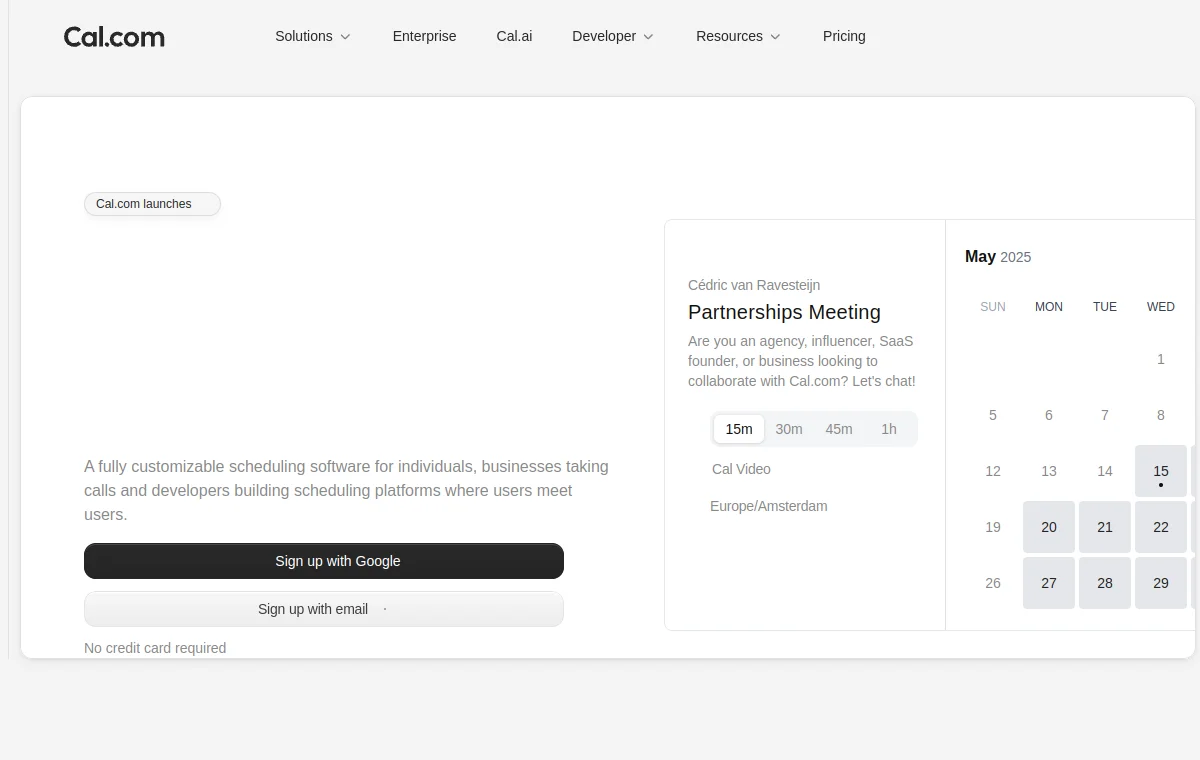
Task: Click the 'No credit card required' note
Action: point(155,648)
